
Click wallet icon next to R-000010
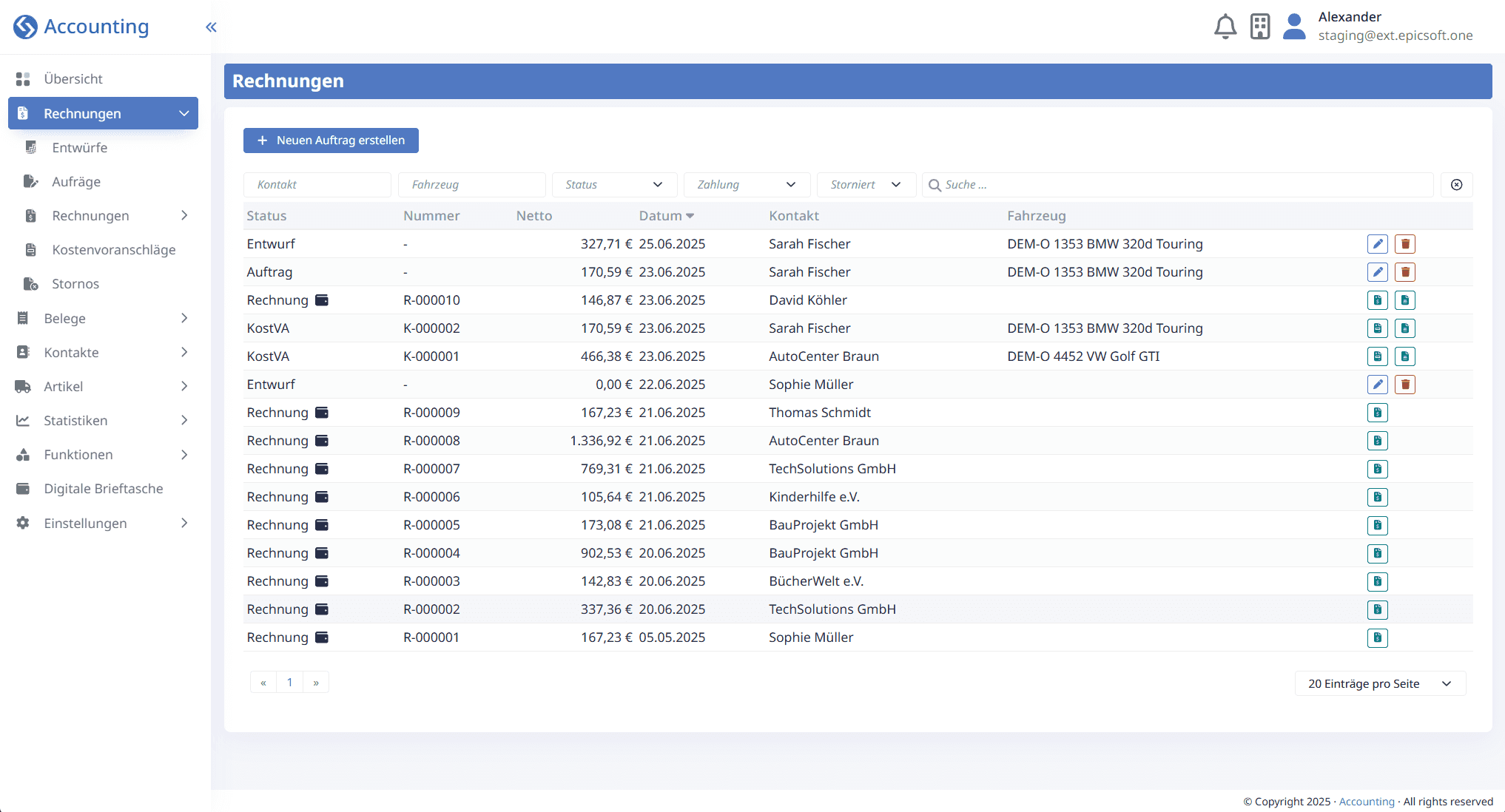coord(322,300)
